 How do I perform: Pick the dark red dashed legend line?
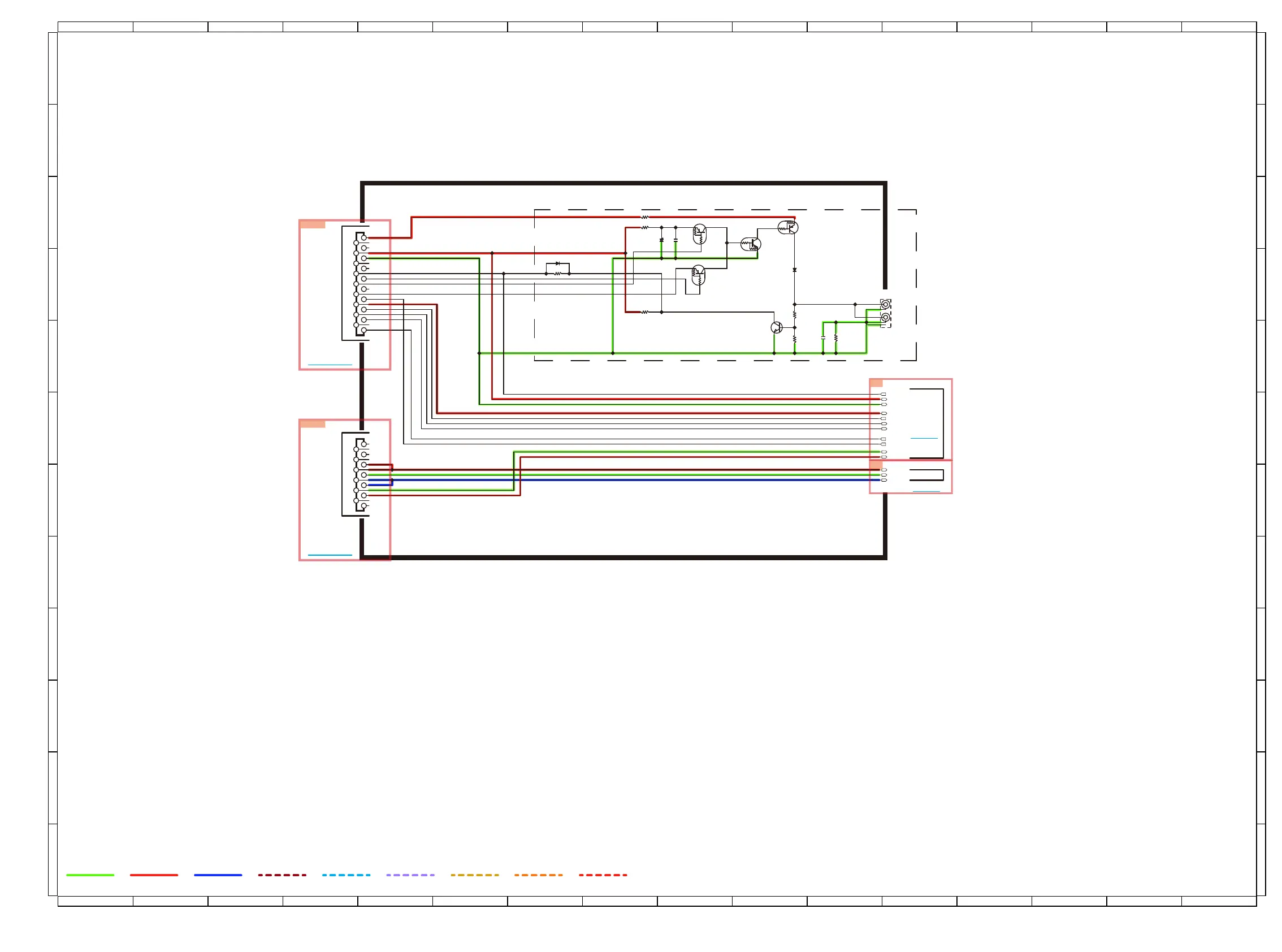pyautogui.click(x=282, y=875)
